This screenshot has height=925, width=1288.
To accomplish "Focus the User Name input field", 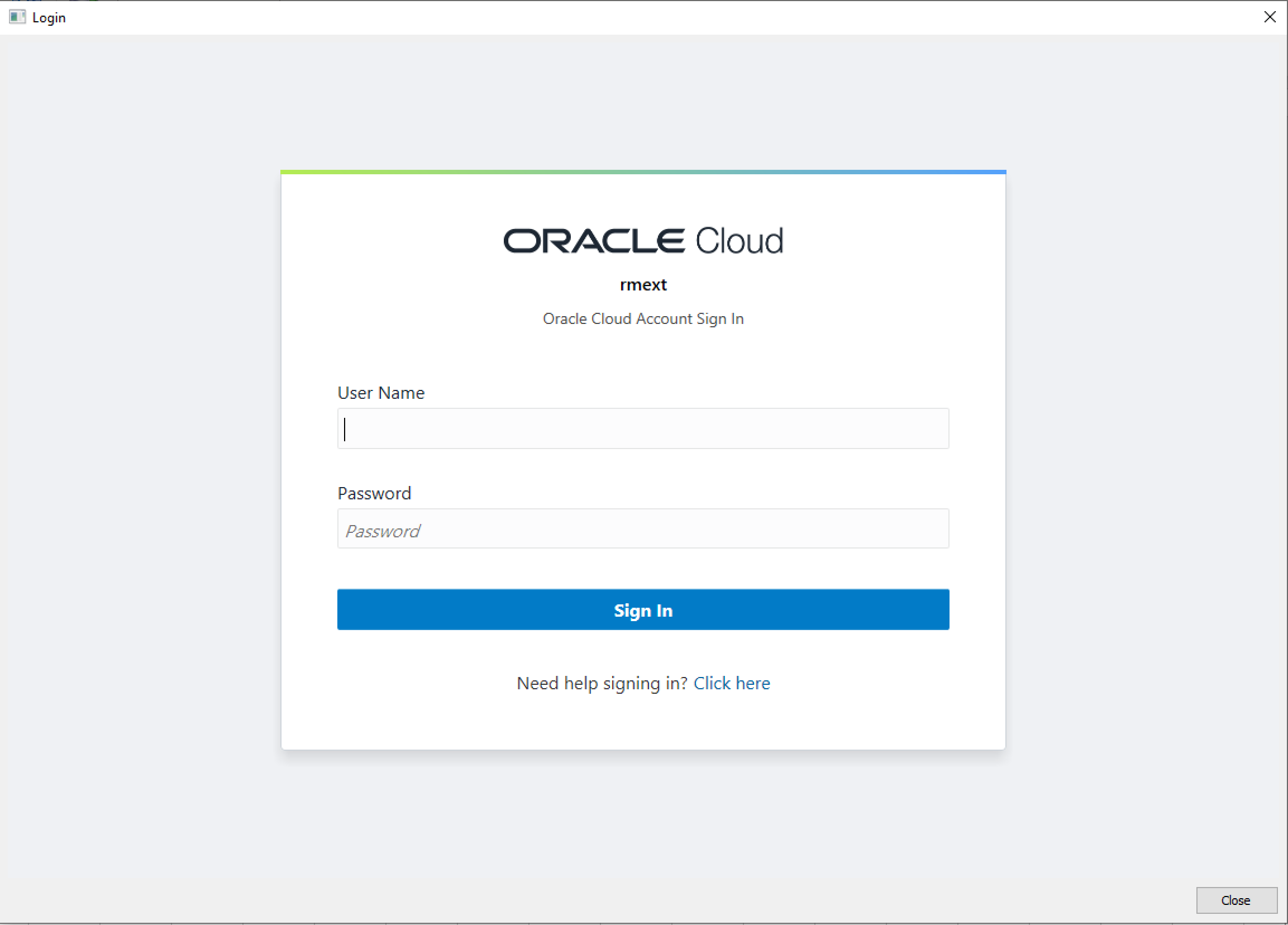I will coord(643,428).
